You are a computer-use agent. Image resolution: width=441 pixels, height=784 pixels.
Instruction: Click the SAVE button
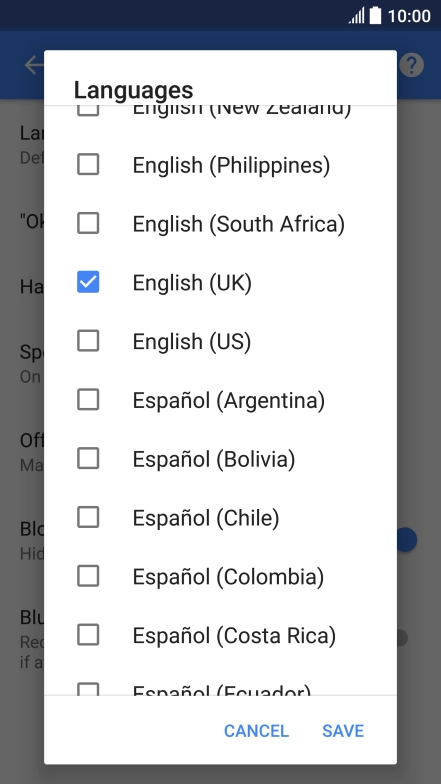[x=343, y=731]
